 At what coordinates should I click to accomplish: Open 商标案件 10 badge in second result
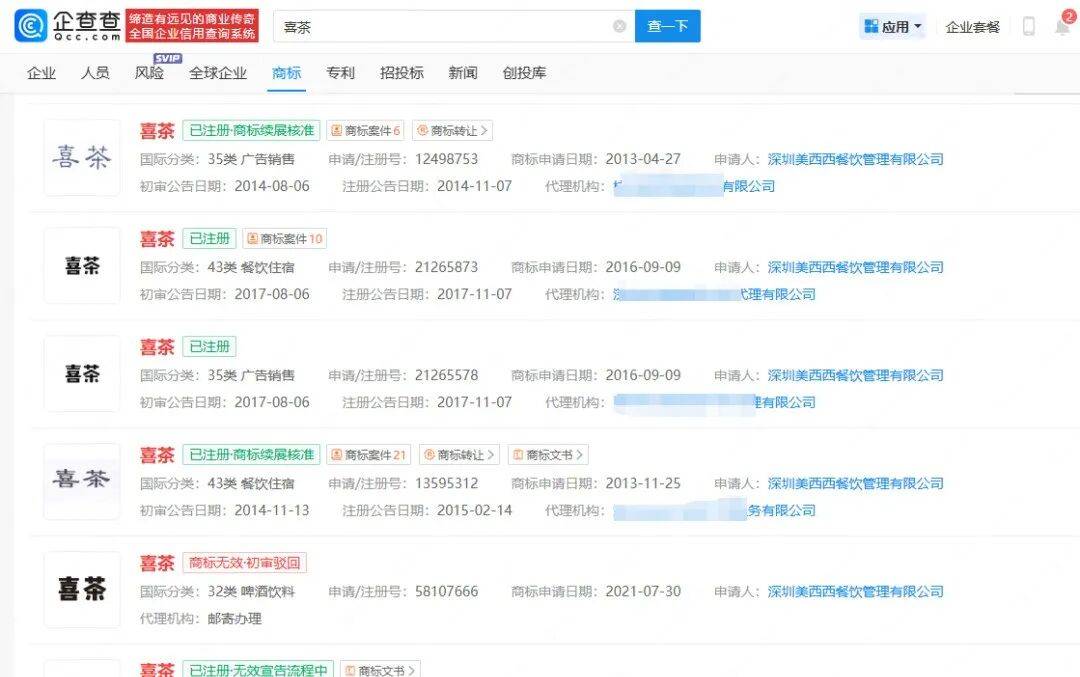tap(284, 239)
